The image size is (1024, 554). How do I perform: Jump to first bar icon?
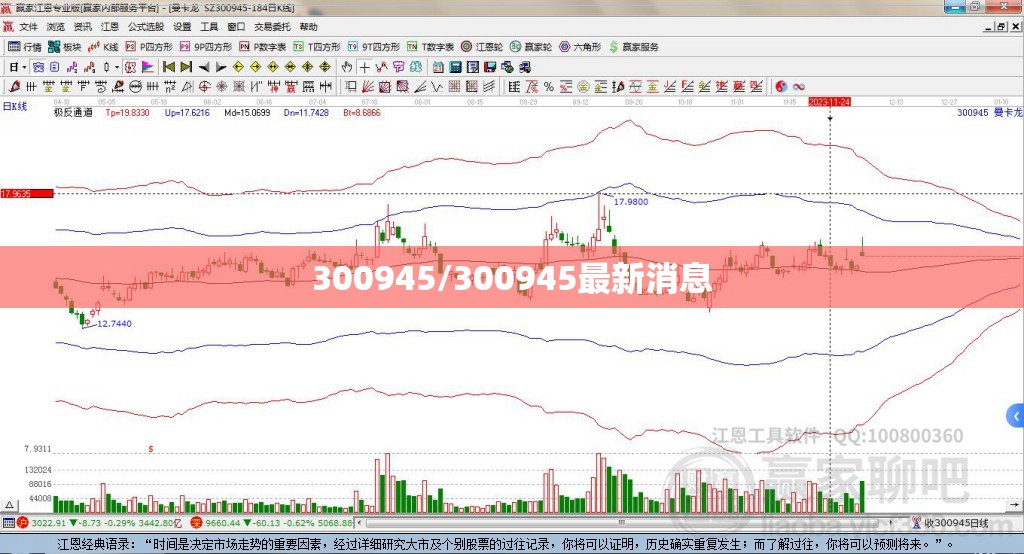(x=168, y=67)
